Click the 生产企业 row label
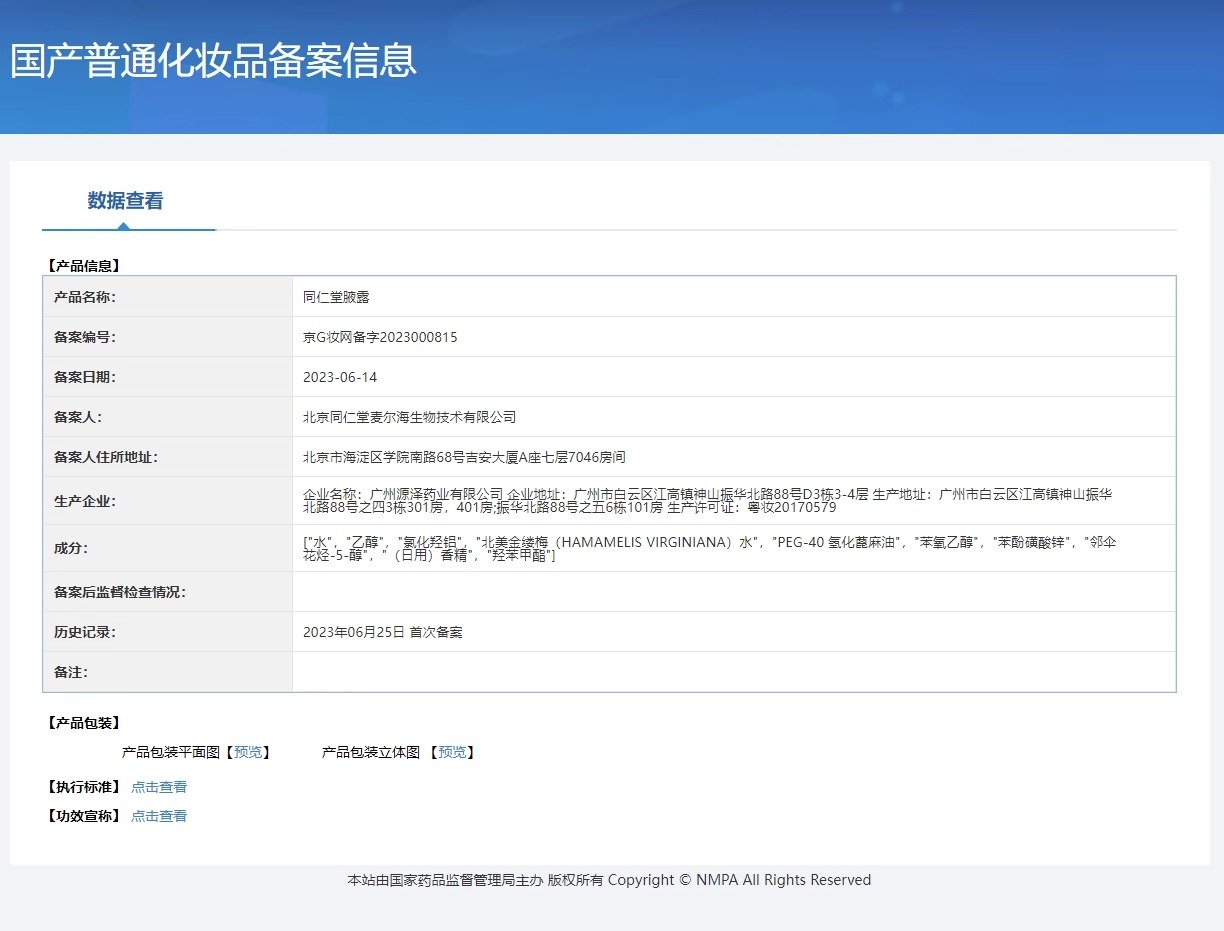This screenshot has width=1224, height=931. (x=85, y=501)
